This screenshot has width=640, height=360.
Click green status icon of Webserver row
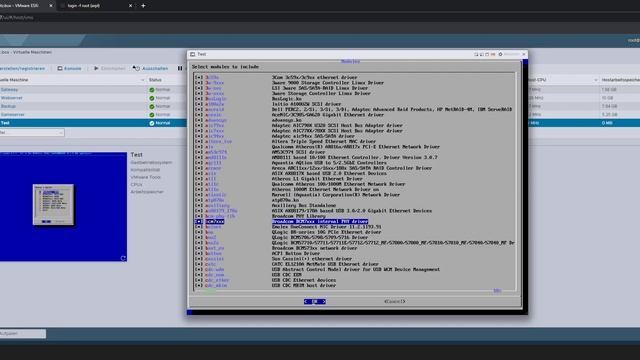(x=151, y=98)
